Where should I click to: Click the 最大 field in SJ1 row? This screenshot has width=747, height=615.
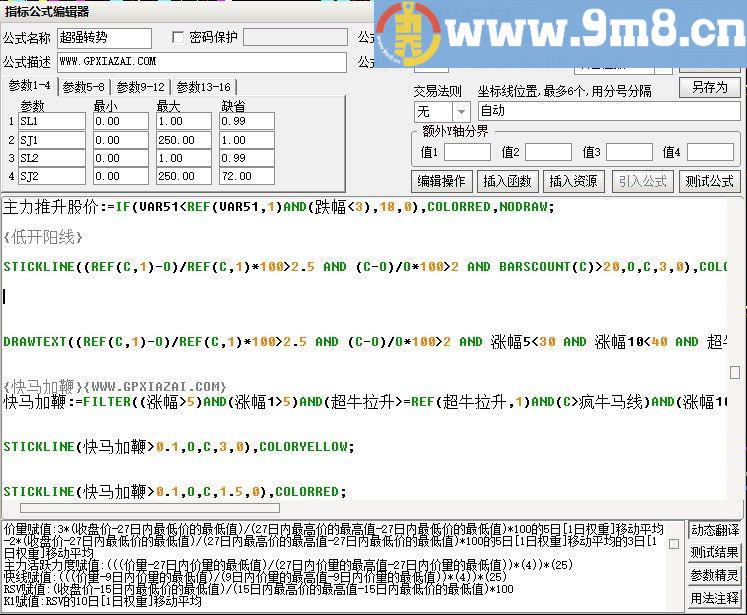[x=184, y=140]
